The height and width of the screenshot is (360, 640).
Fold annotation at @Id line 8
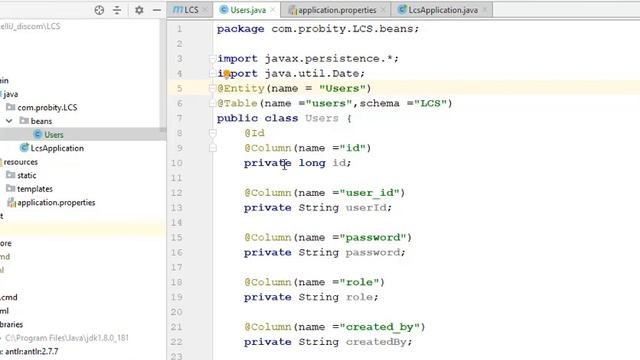pyautogui.click(x=213, y=133)
